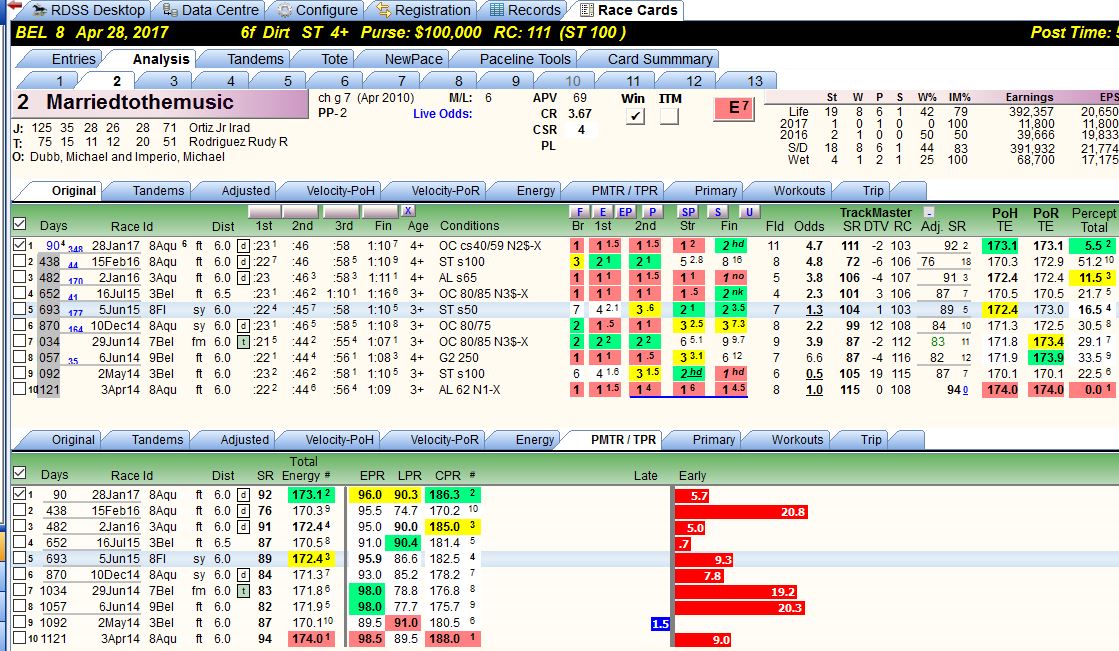The image size is (1119, 651).
Task: Click the SP pace-column button
Action: [688, 212]
